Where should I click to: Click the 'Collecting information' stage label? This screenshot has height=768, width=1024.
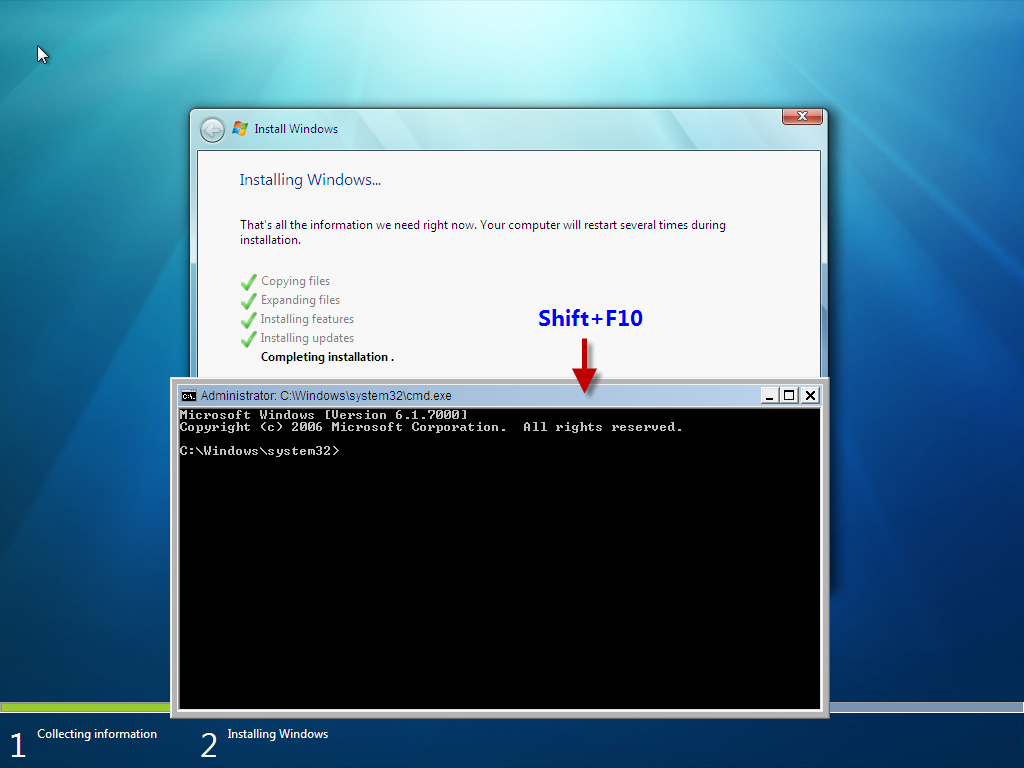click(x=97, y=734)
